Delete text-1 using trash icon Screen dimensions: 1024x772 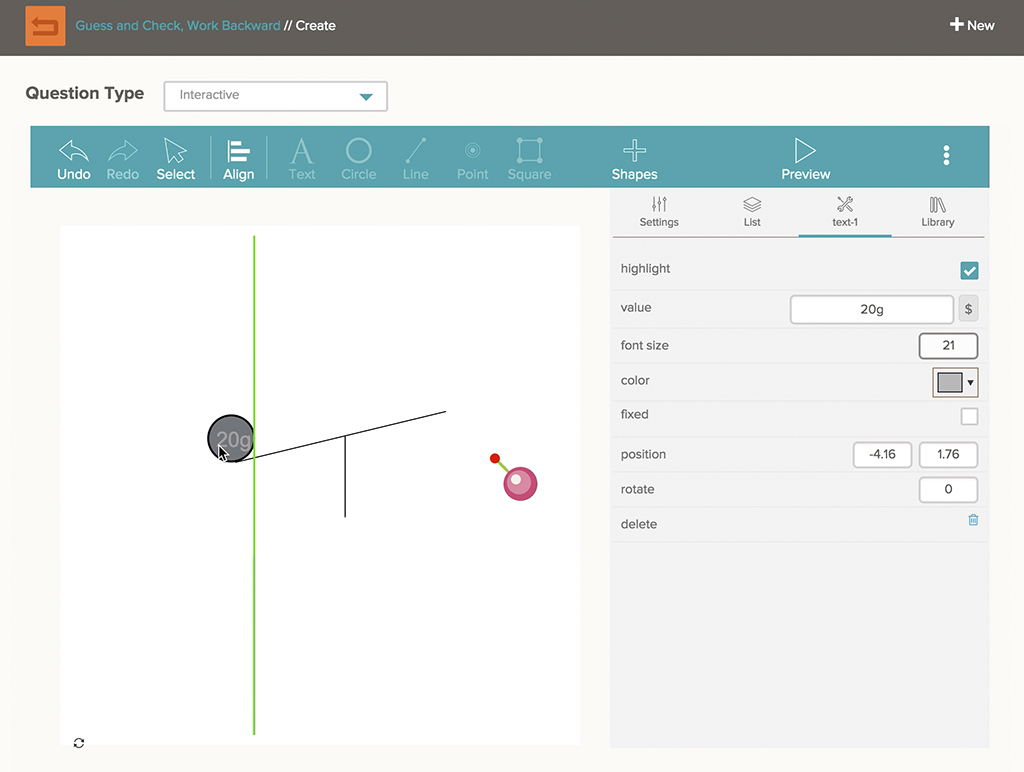(973, 520)
